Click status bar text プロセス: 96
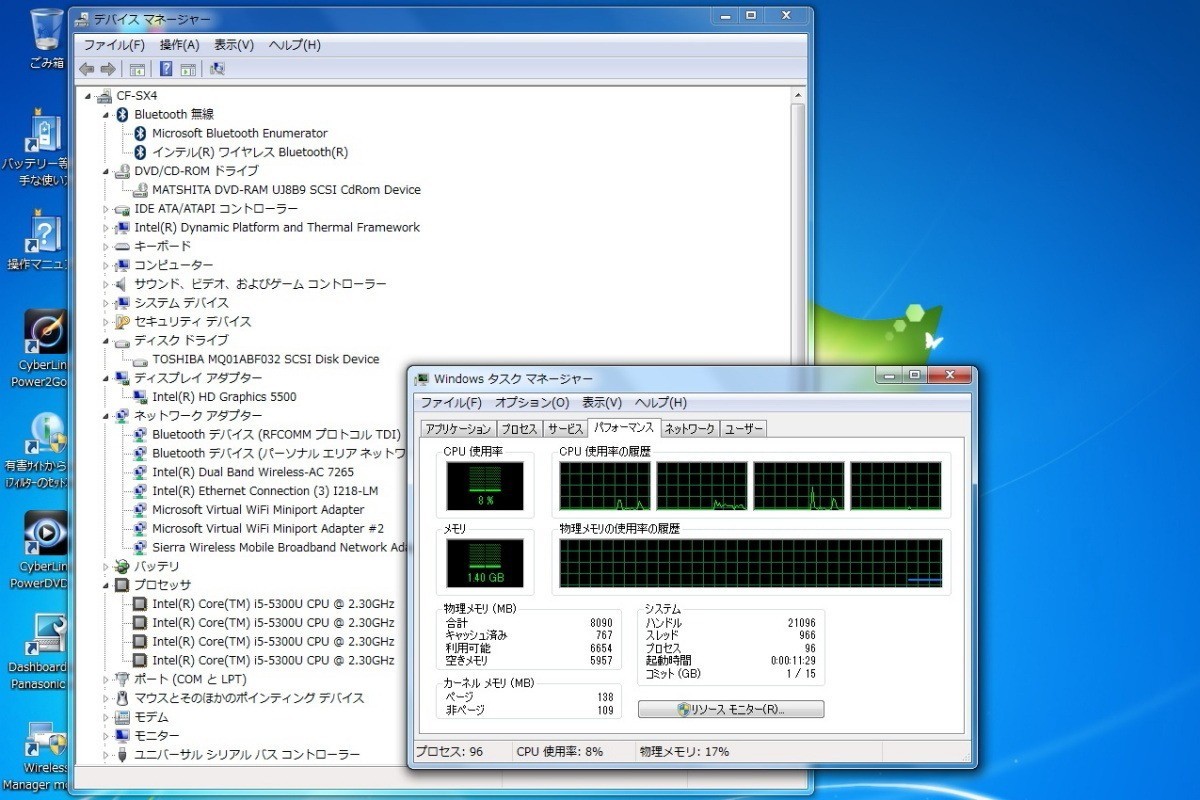Screen dimensions: 1200x800 449,752
